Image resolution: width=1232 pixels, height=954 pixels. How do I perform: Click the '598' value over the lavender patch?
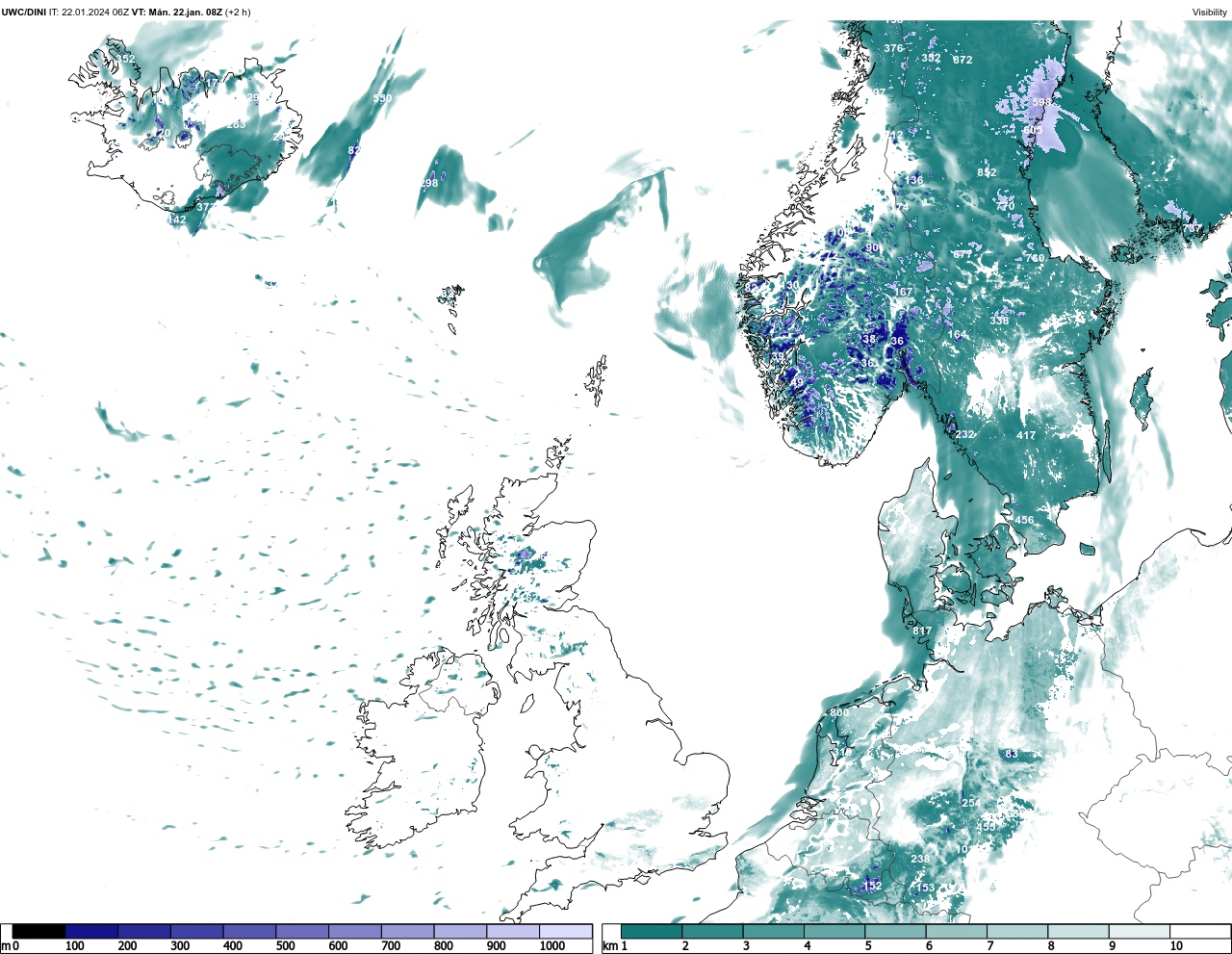point(1041,101)
